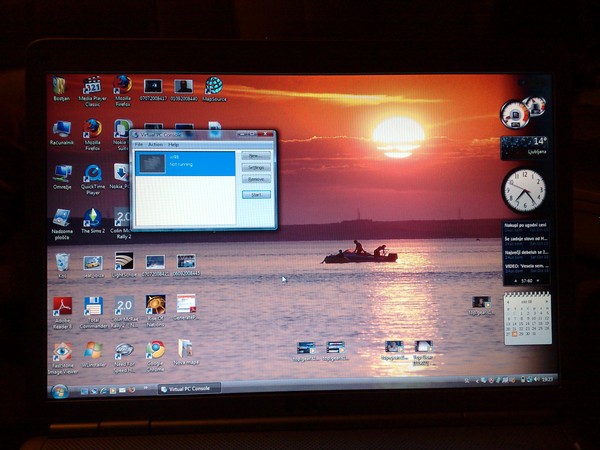Open the GenerateP... PDF file icon

pyautogui.click(x=186, y=307)
